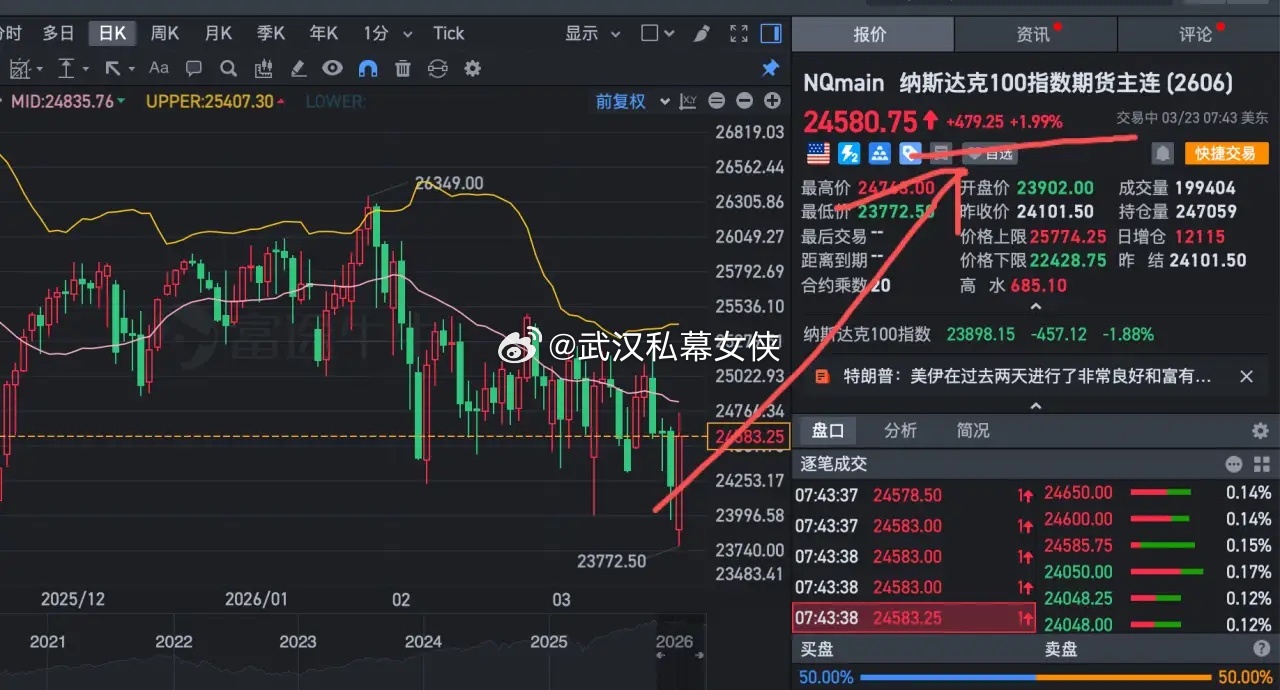Click the blue pin icon on the toolbar
Screen dimensions: 1280x690
pyautogui.click(x=770, y=68)
